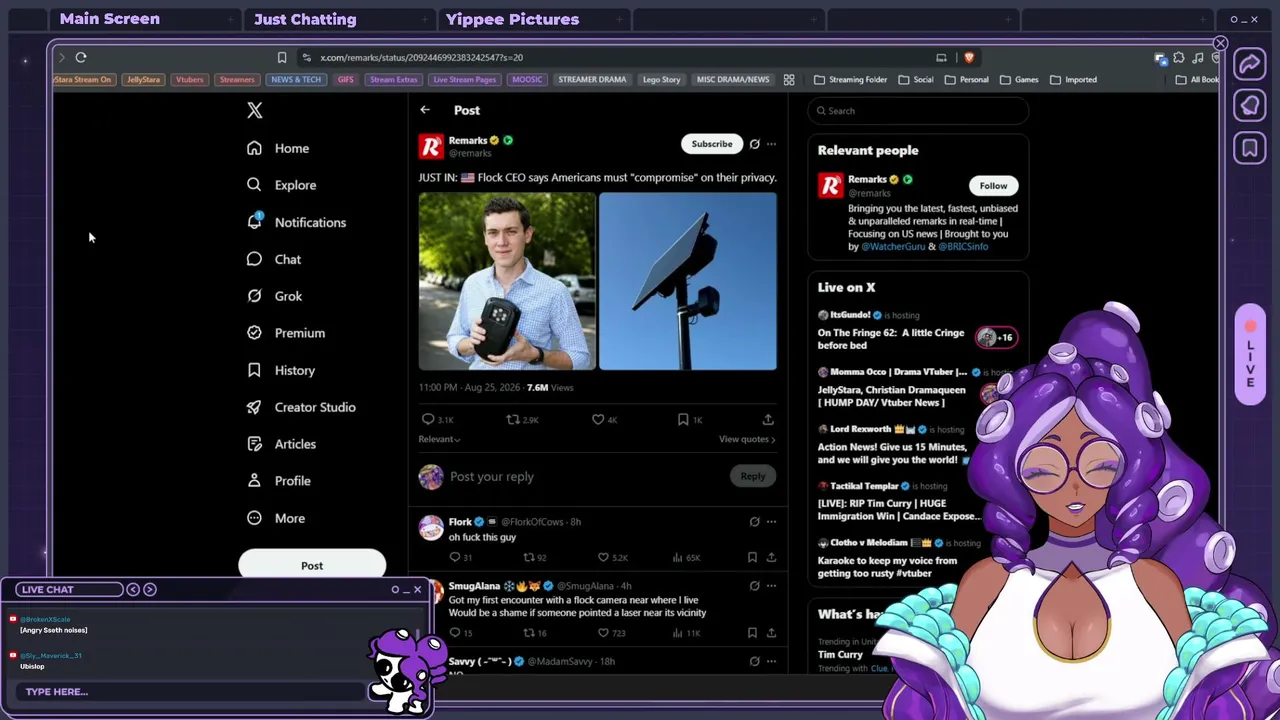Screen dimensions: 1280x720
Task: Open the @BRICSinfo mention link
Action: 963,247
